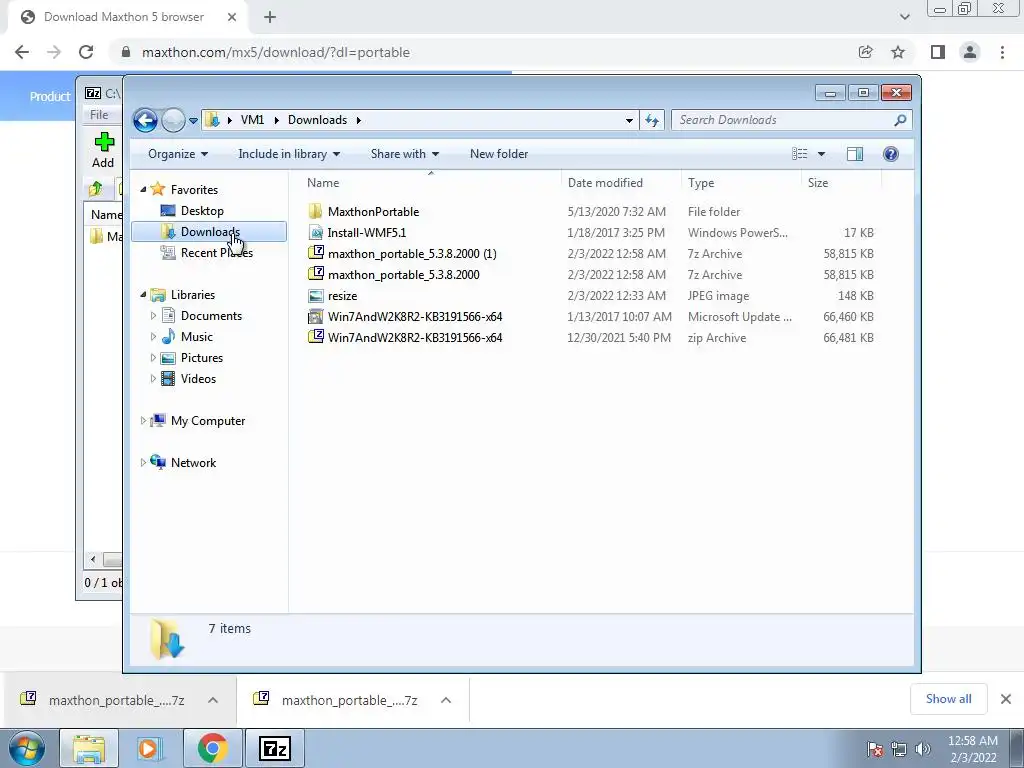The height and width of the screenshot is (768, 1024).
Task: Open the More view options arrow
Action: (x=822, y=154)
